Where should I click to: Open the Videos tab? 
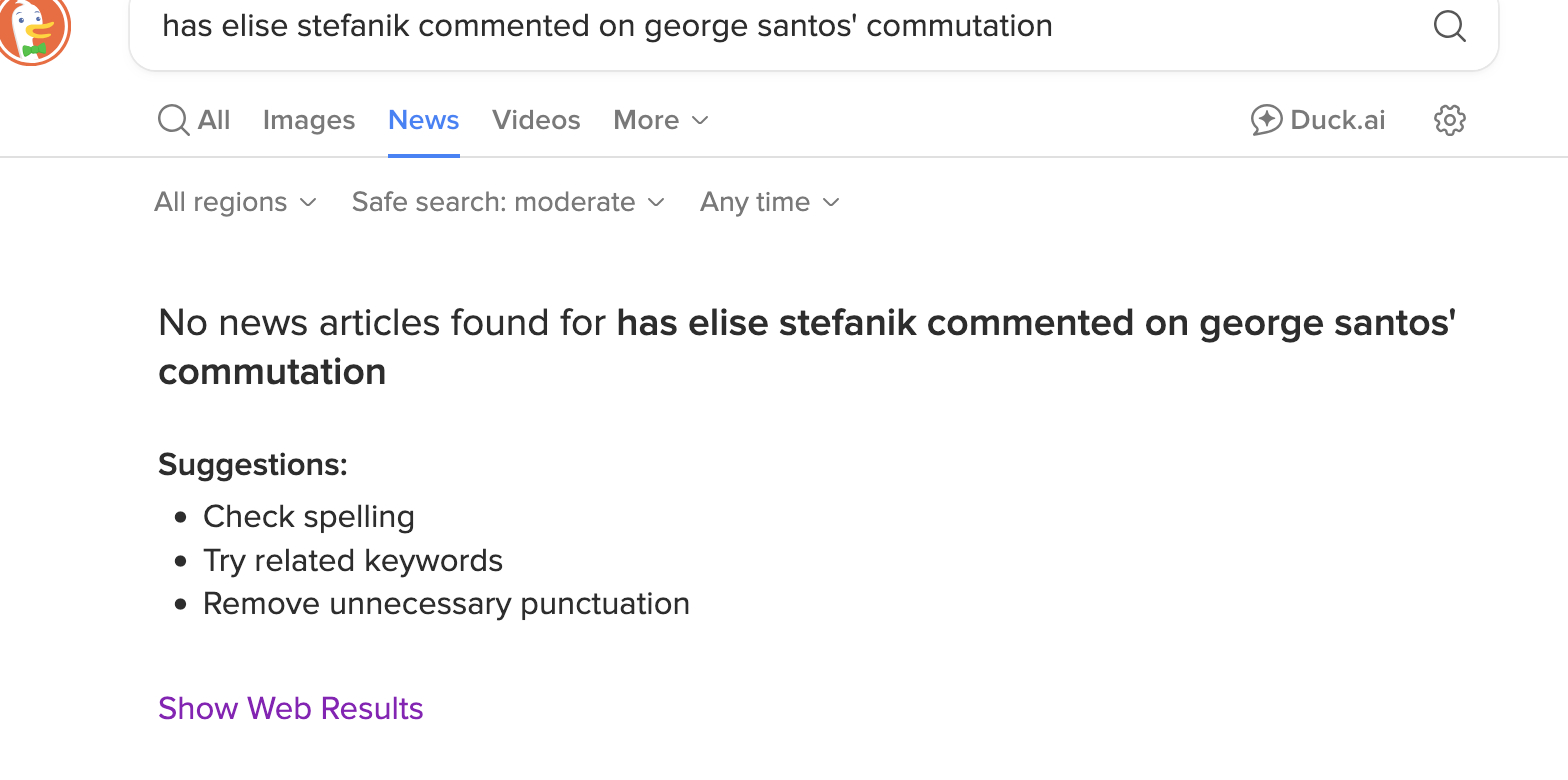click(536, 121)
